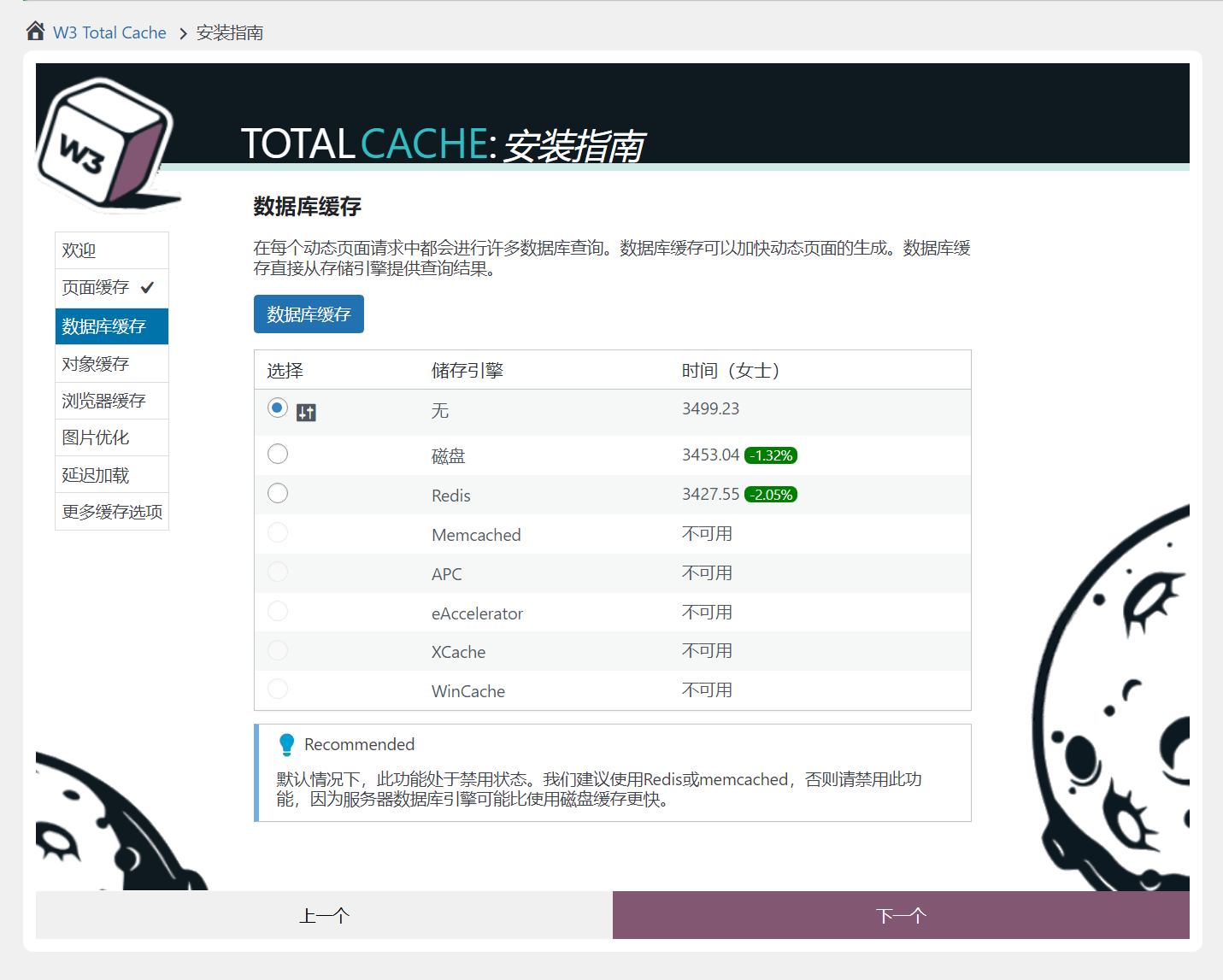1223x980 pixels.
Task: Click the checkmark next to 页面缓存
Action: coord(148,287)
